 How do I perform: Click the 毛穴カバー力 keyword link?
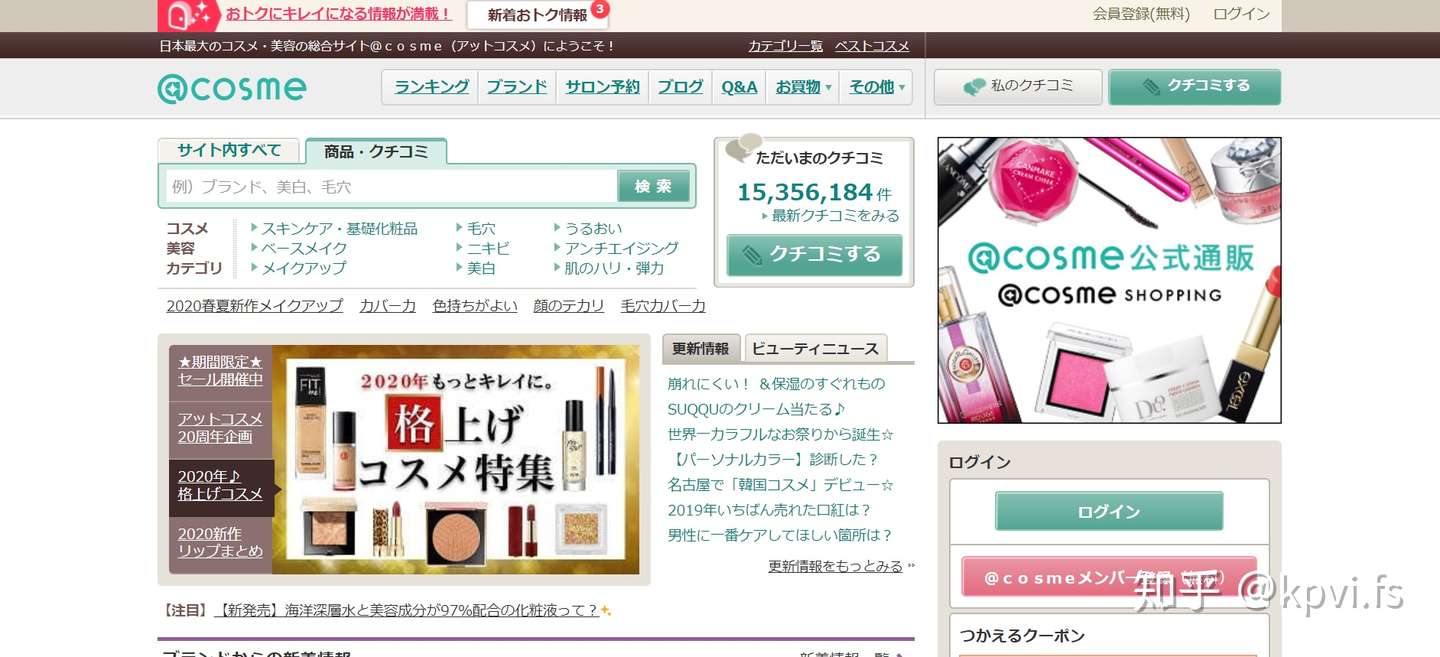(663, 306)
